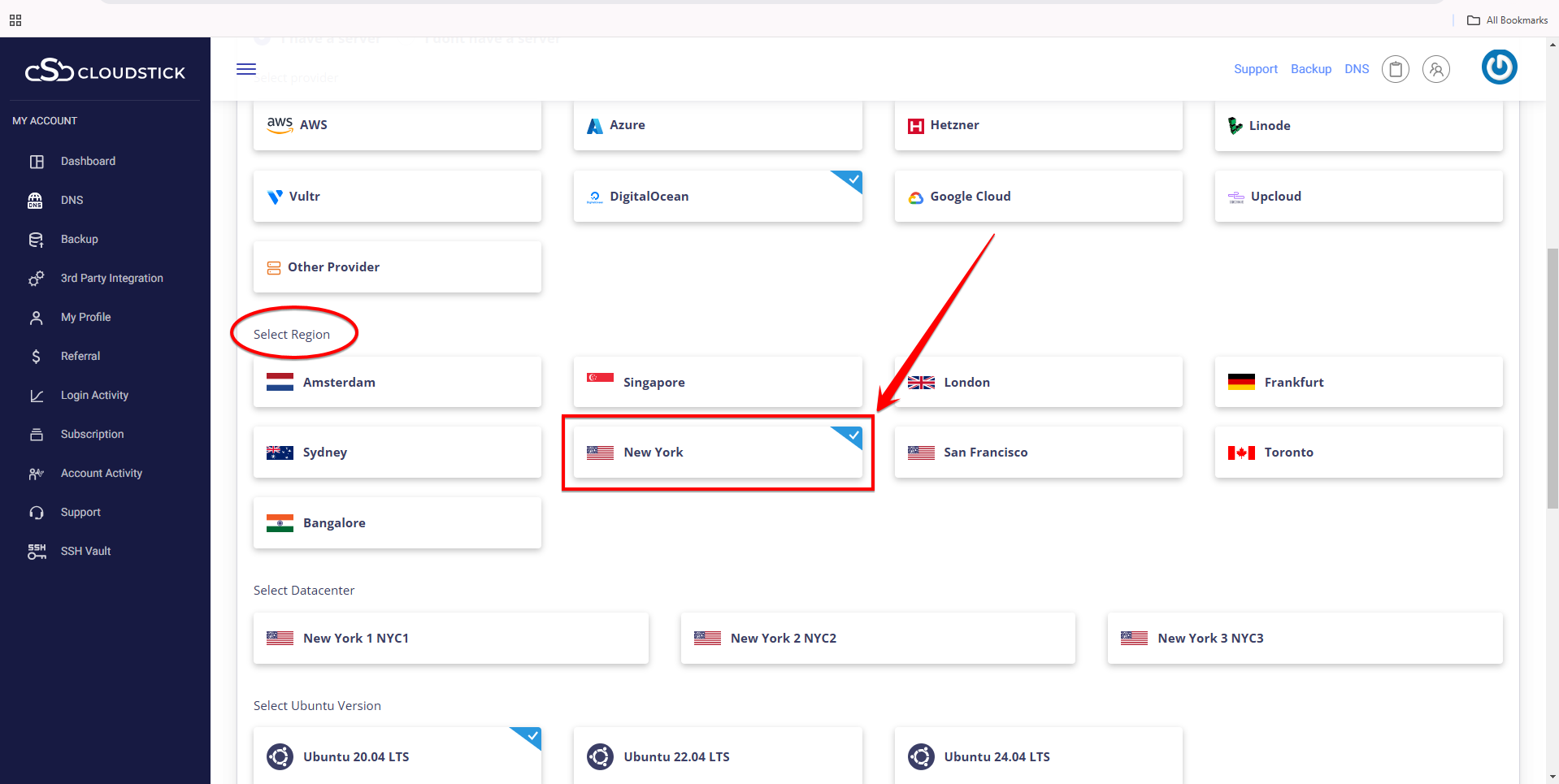Go to Dashboard in sidebar

(x=88, y=161)
